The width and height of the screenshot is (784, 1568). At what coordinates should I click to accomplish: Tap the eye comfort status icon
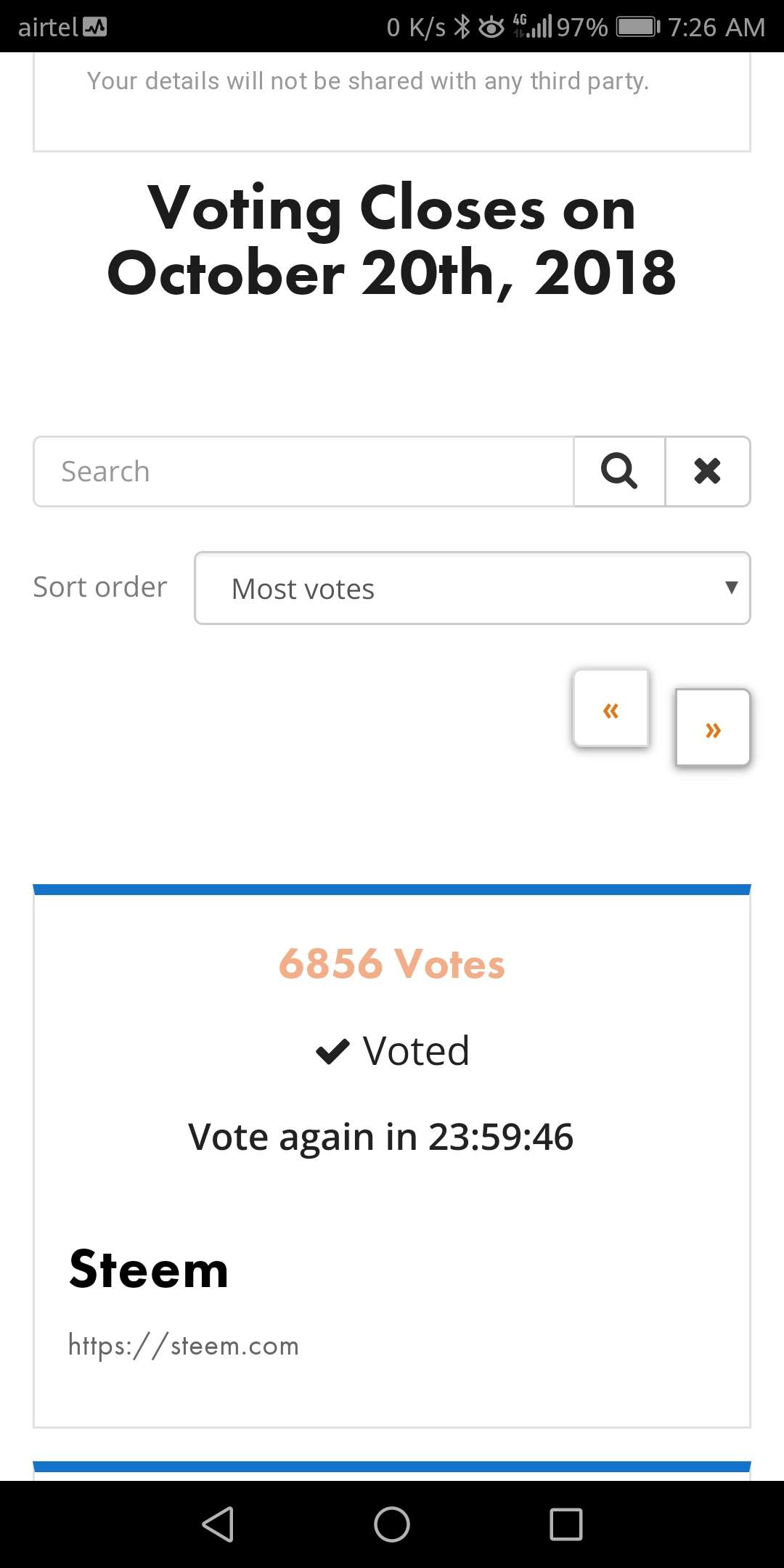click(491, 28)
